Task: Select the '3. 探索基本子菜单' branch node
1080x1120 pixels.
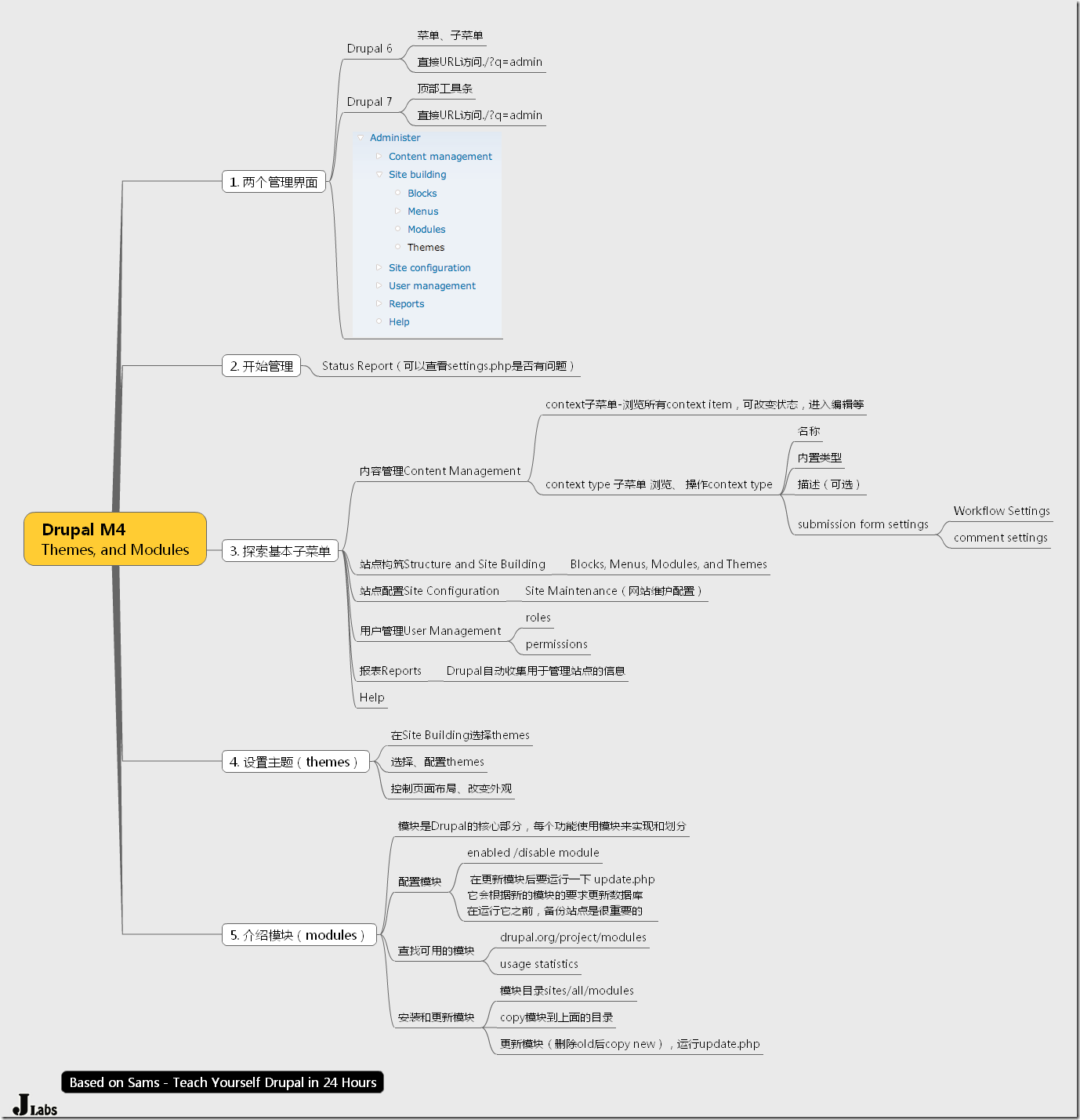Action: (280, 551)
